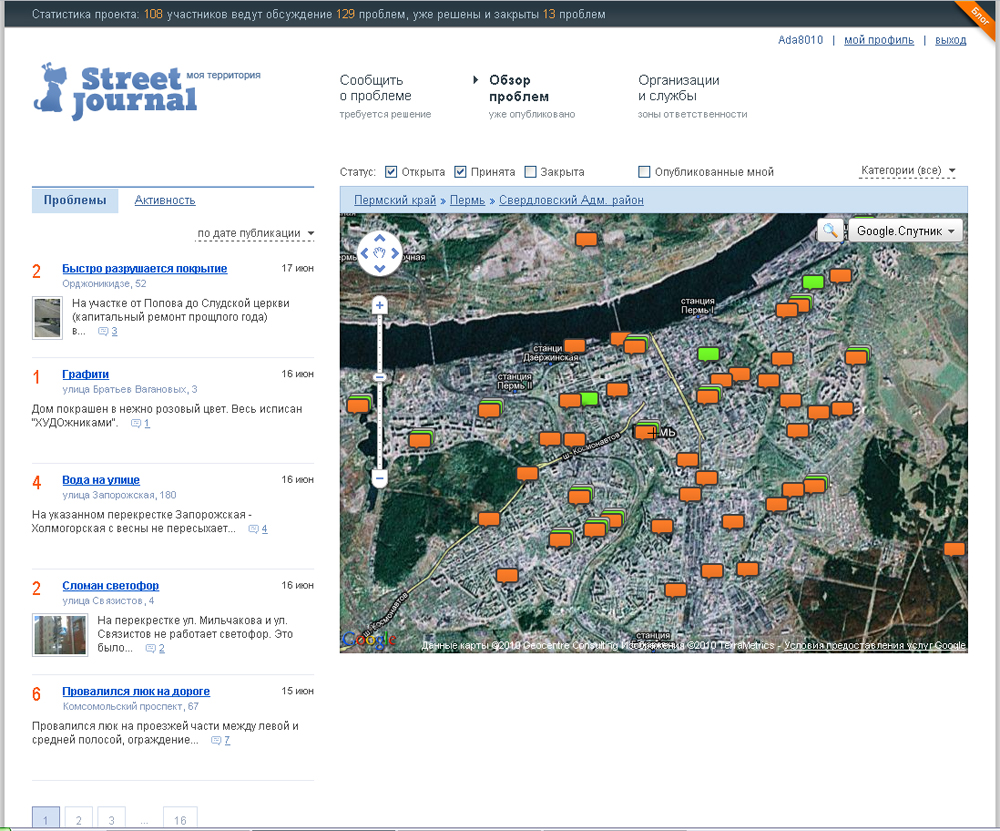Open comments icon under Графити problem
Screen dimensions: 1000x831
point(137,424)
